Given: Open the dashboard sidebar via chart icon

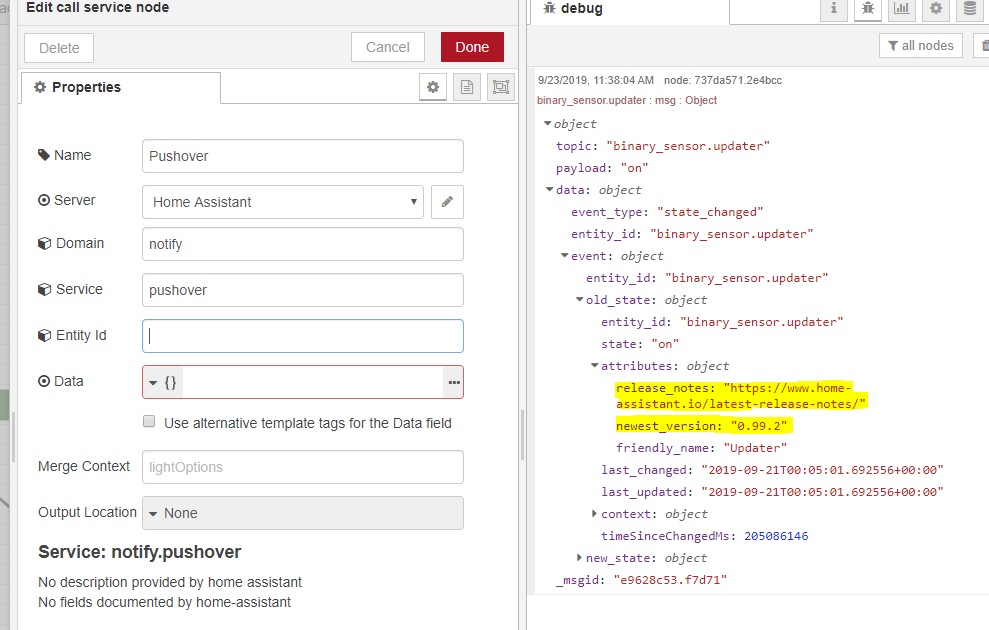Looking at the screenshot, I should (x=902, y=10).
